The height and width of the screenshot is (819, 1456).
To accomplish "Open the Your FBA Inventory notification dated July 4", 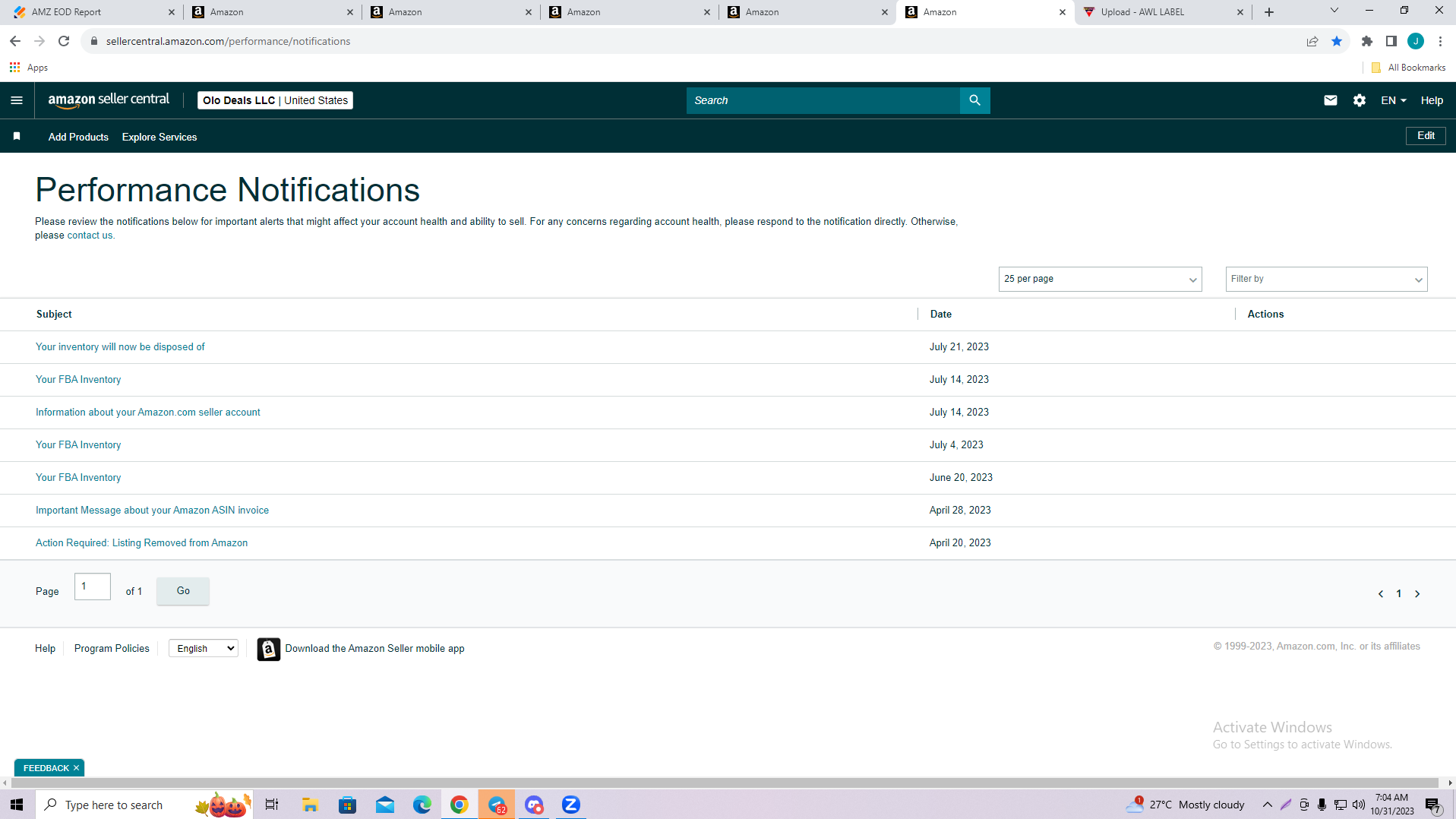I will click(78, 445).
